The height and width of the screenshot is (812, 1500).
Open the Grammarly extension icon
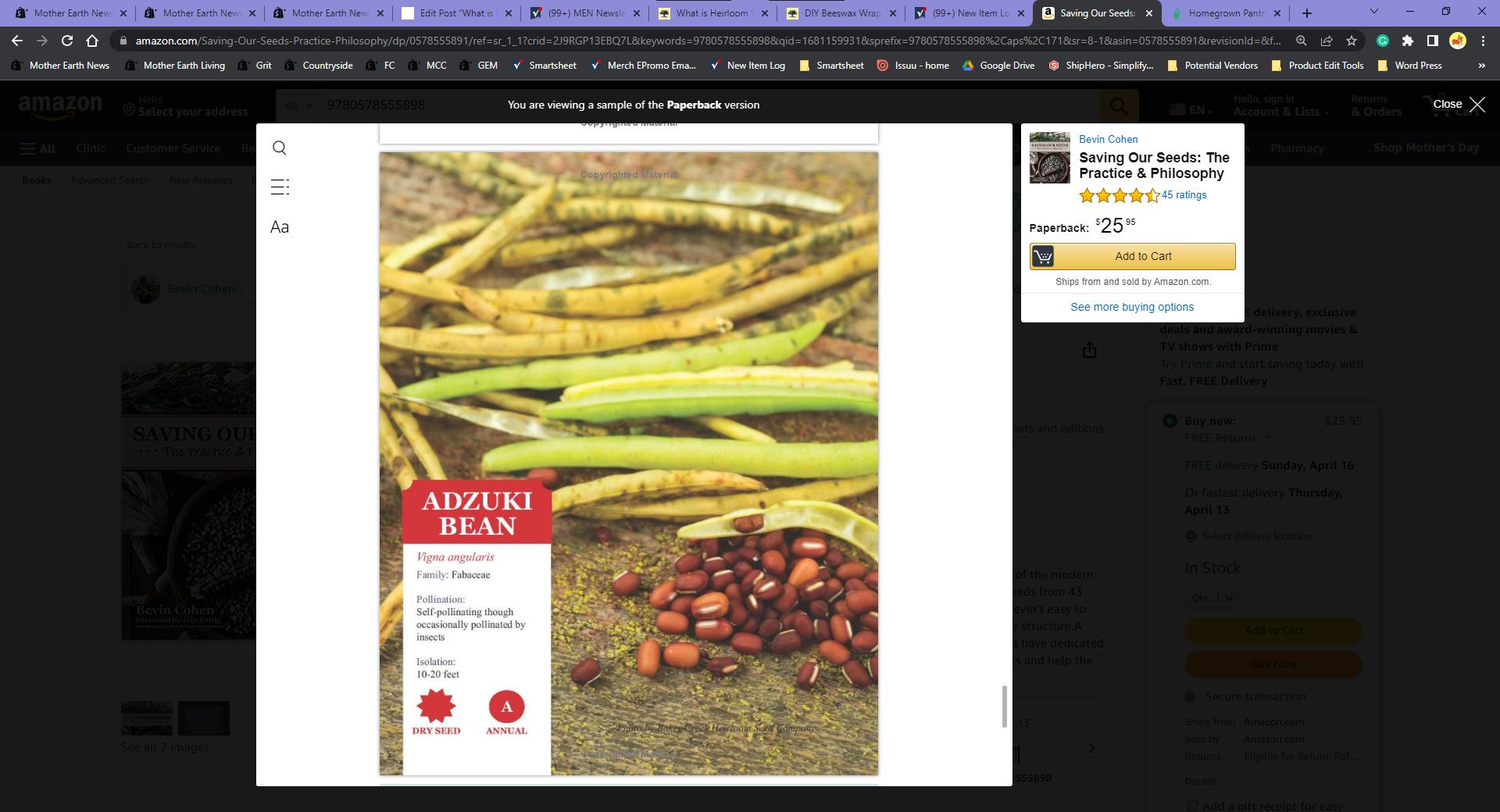pos(1382,41)
